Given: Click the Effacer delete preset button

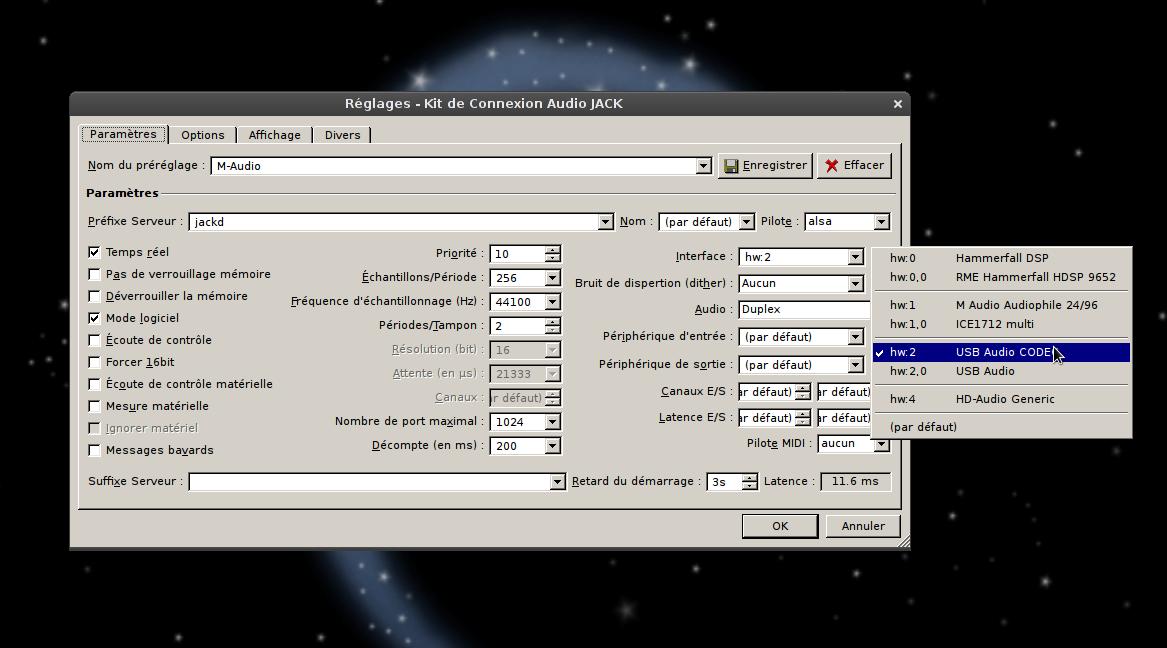Looking at the screenshot, I should click(x=854, y=166).
